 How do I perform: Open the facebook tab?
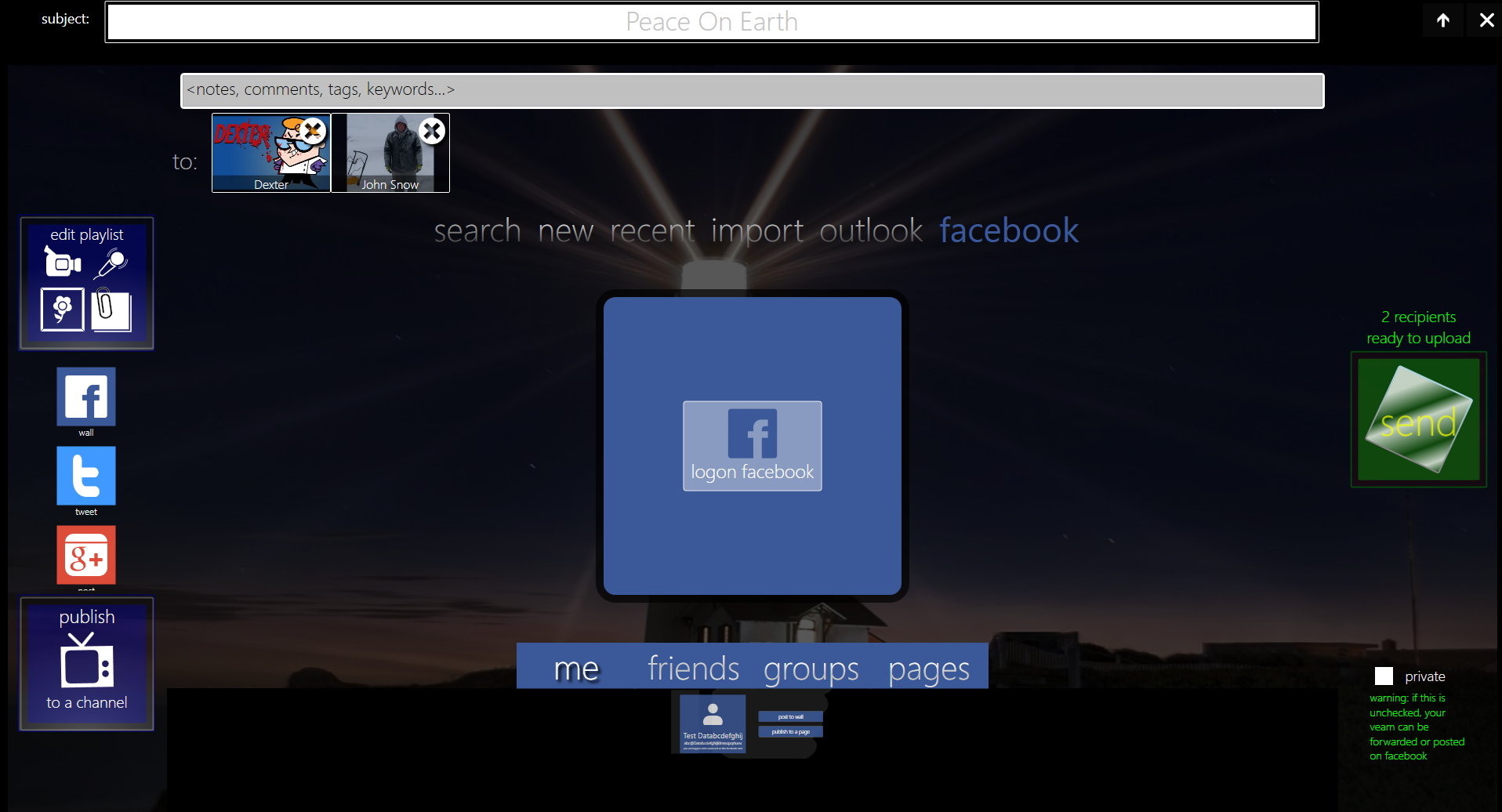[x=1009, y=230]
